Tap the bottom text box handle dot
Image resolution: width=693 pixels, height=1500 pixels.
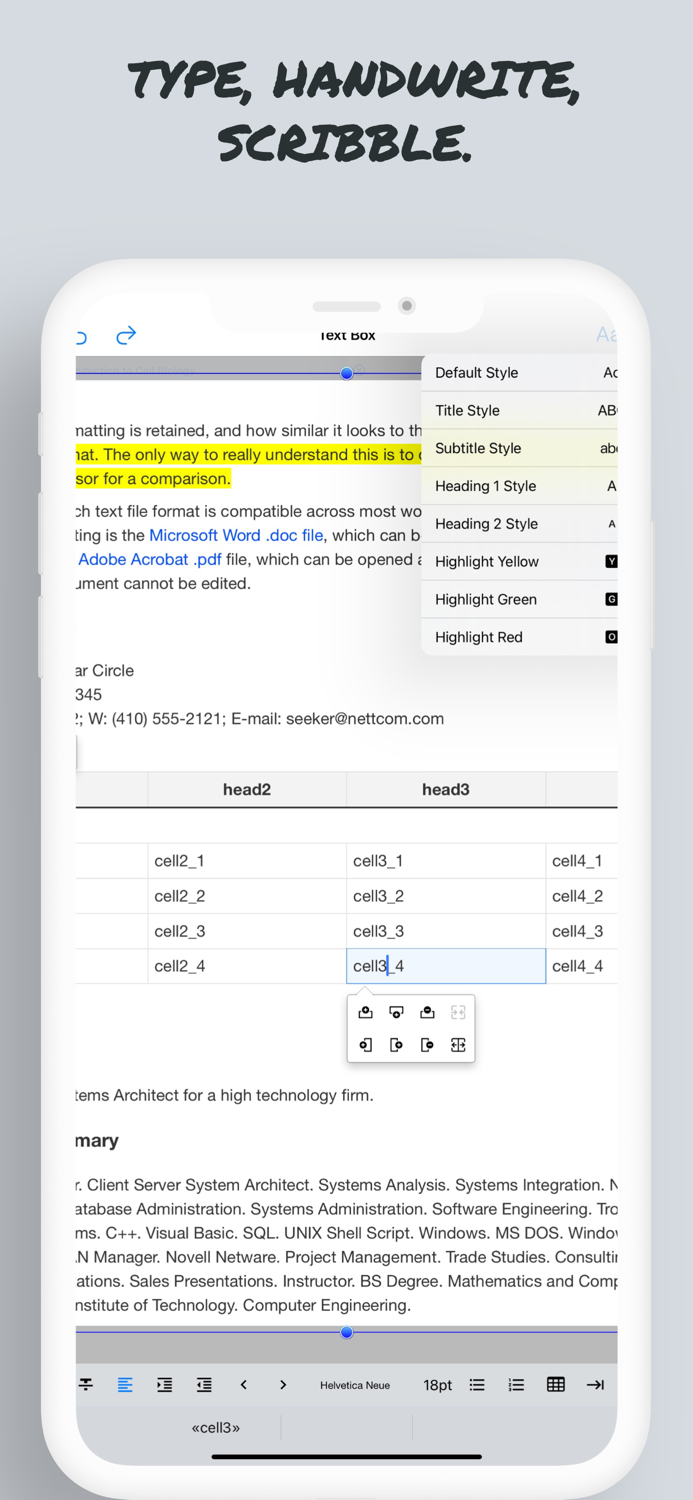click(x=347, y=1332)
